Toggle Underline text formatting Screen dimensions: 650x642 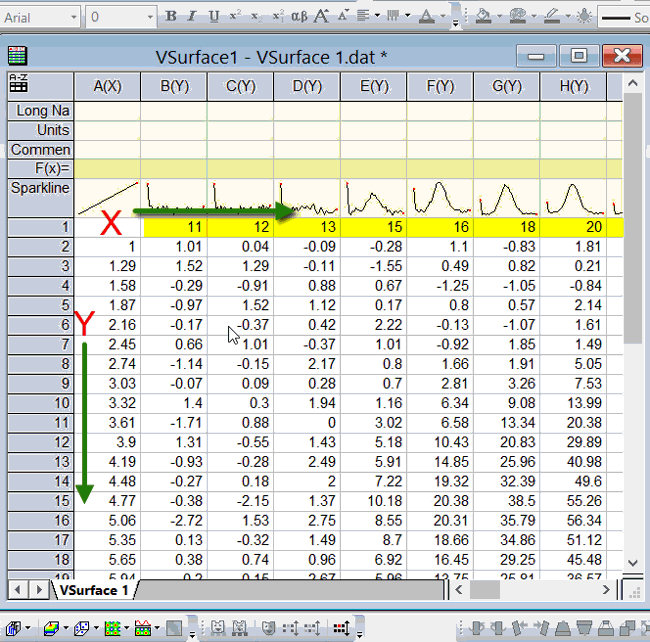pos(214,16)
